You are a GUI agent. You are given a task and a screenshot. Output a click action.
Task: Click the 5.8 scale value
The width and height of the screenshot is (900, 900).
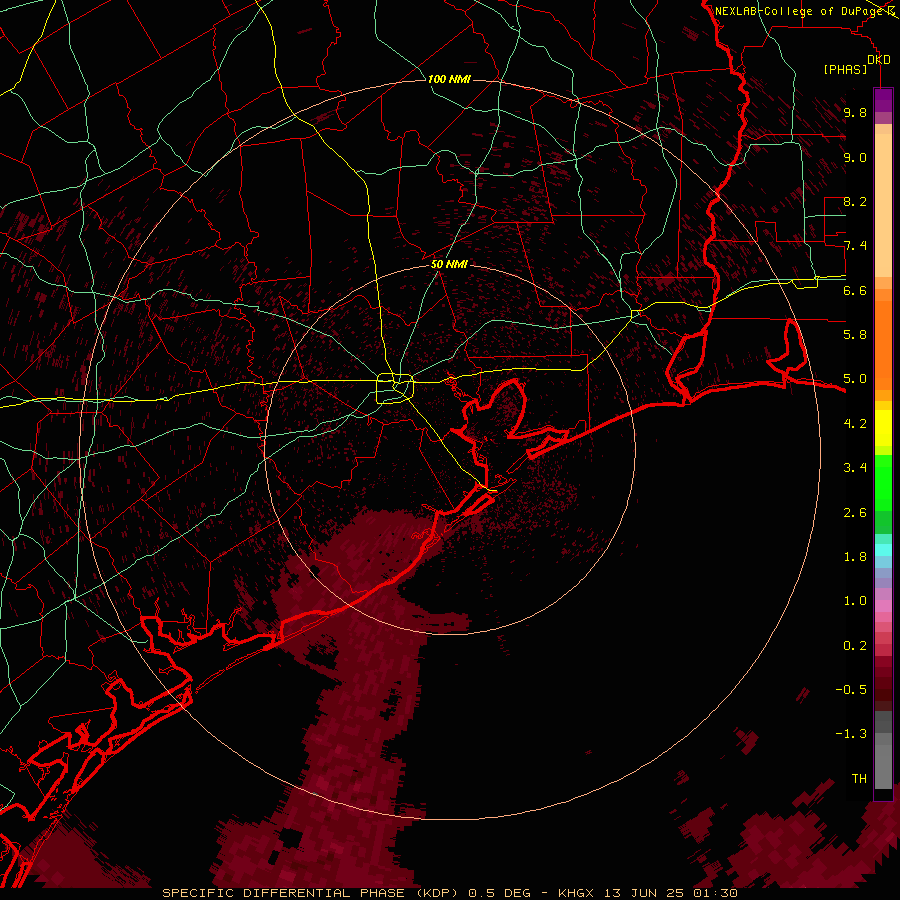pos(855,335)
